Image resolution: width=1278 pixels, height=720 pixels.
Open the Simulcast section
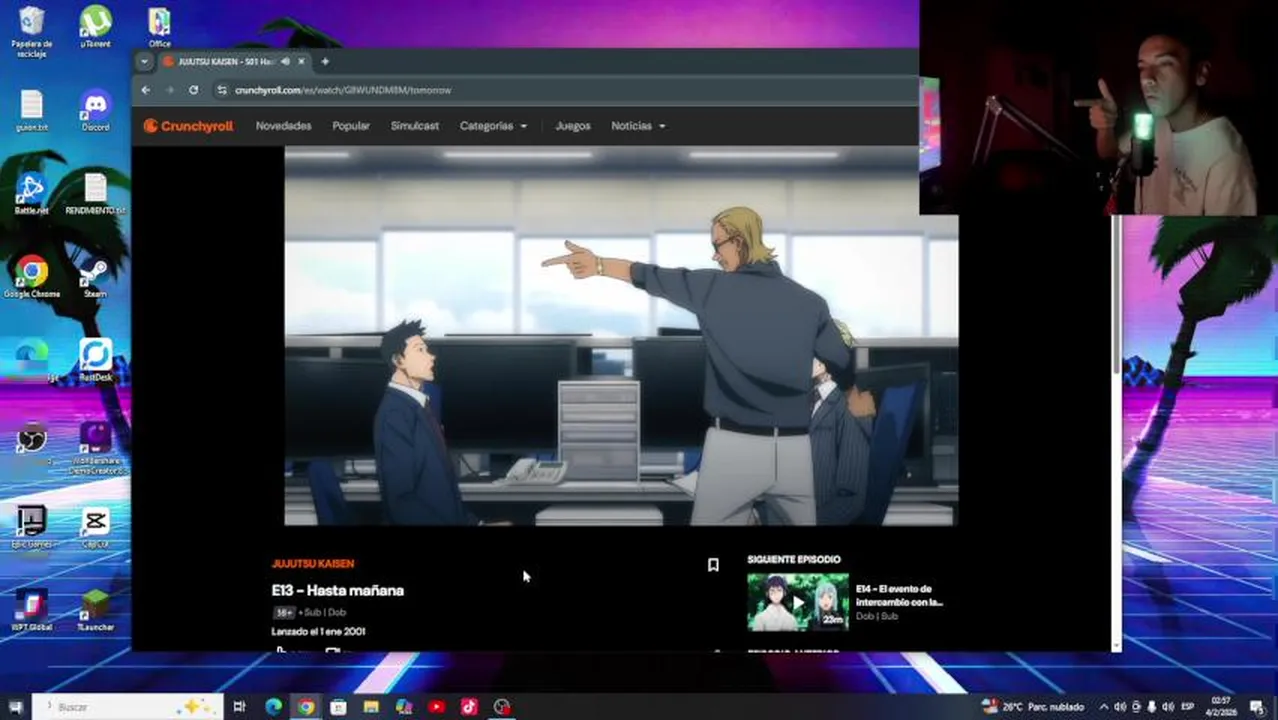[415, 126]
